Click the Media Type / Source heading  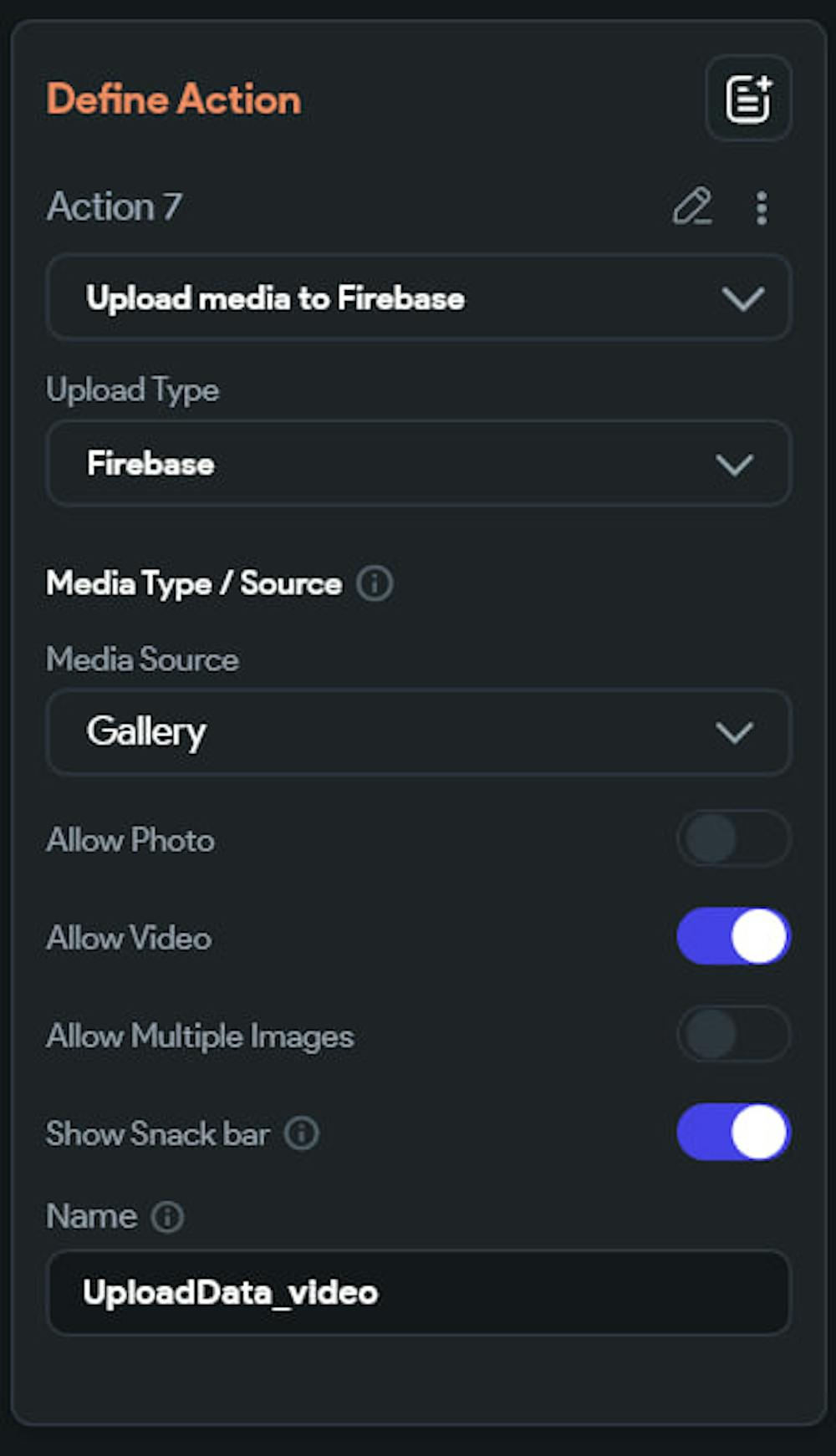point(194,583)
